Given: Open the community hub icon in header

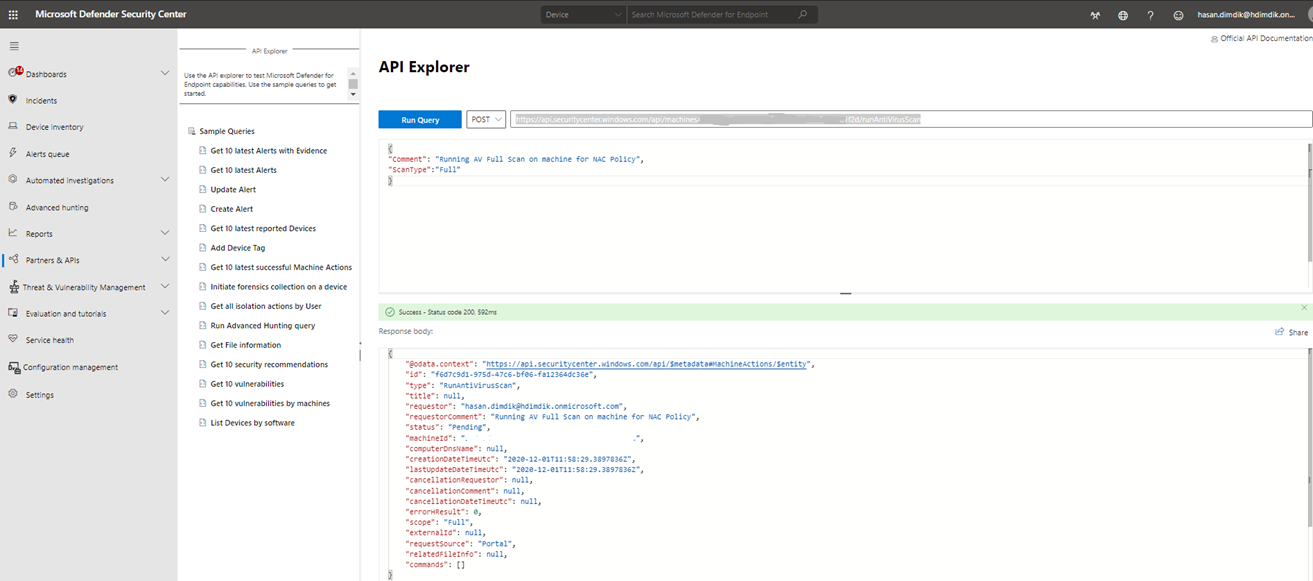Looking at the screenshot, I should (1096, 15).
